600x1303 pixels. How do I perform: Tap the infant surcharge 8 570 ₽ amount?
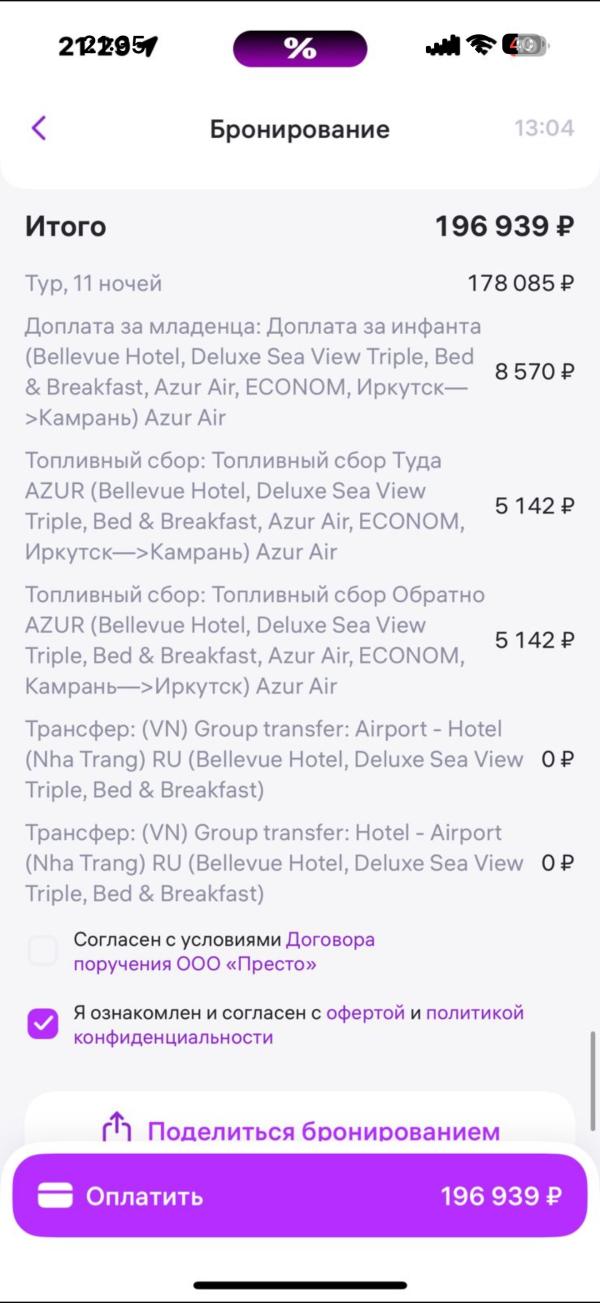click(535, 372)
